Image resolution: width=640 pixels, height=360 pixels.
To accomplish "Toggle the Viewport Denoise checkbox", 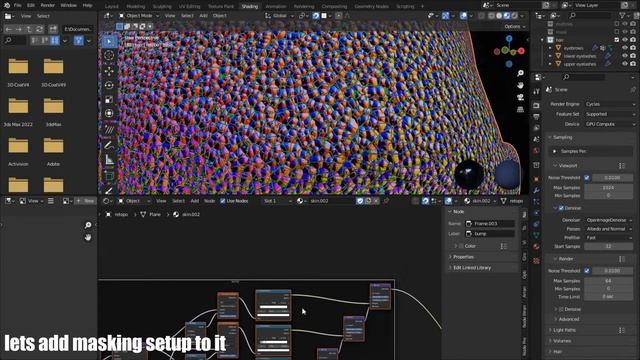I will [561, 208].
